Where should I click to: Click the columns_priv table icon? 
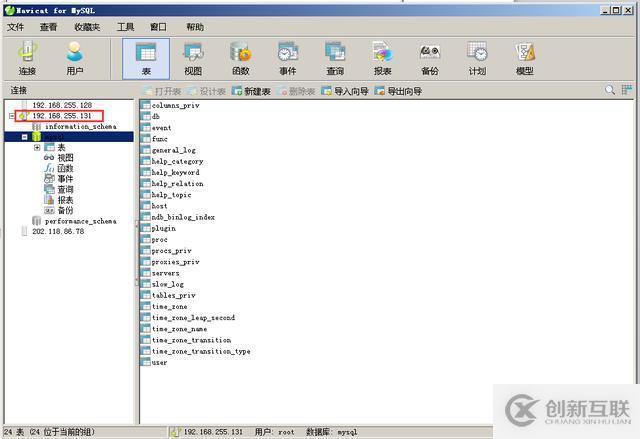tap(146, 105)
